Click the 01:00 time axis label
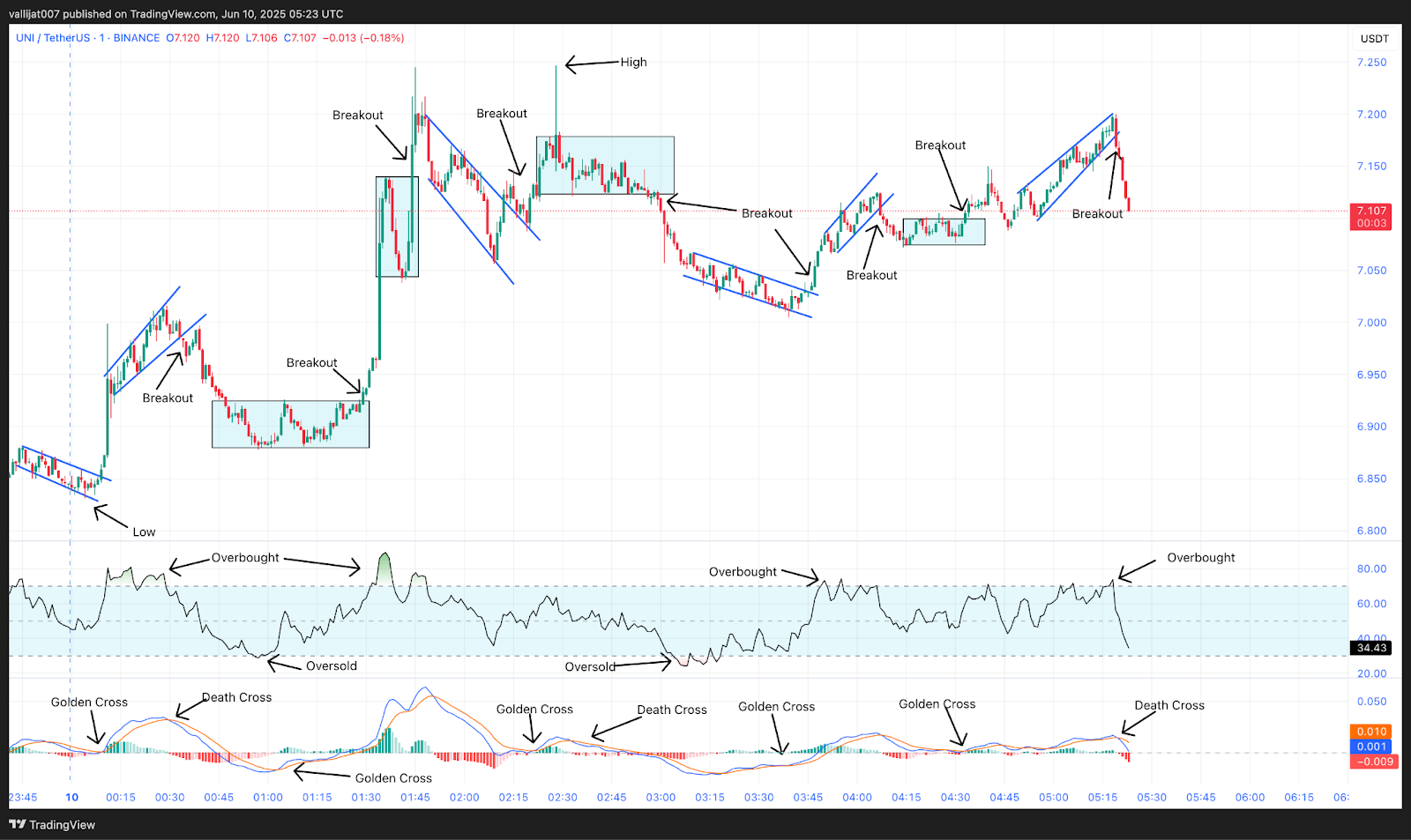Screen dimensions: 1411x840 pos(268,798)
